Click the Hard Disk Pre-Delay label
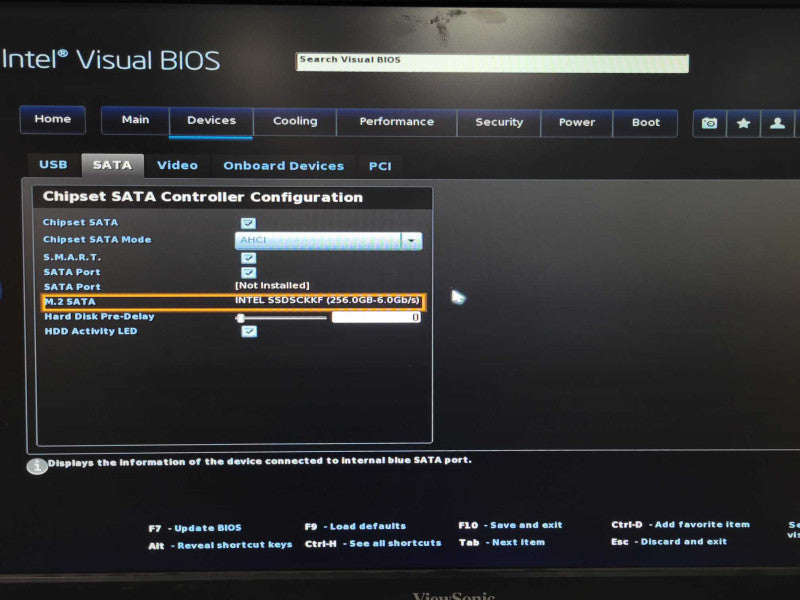This screenshot has height=600, width=800. pos(99,317)
